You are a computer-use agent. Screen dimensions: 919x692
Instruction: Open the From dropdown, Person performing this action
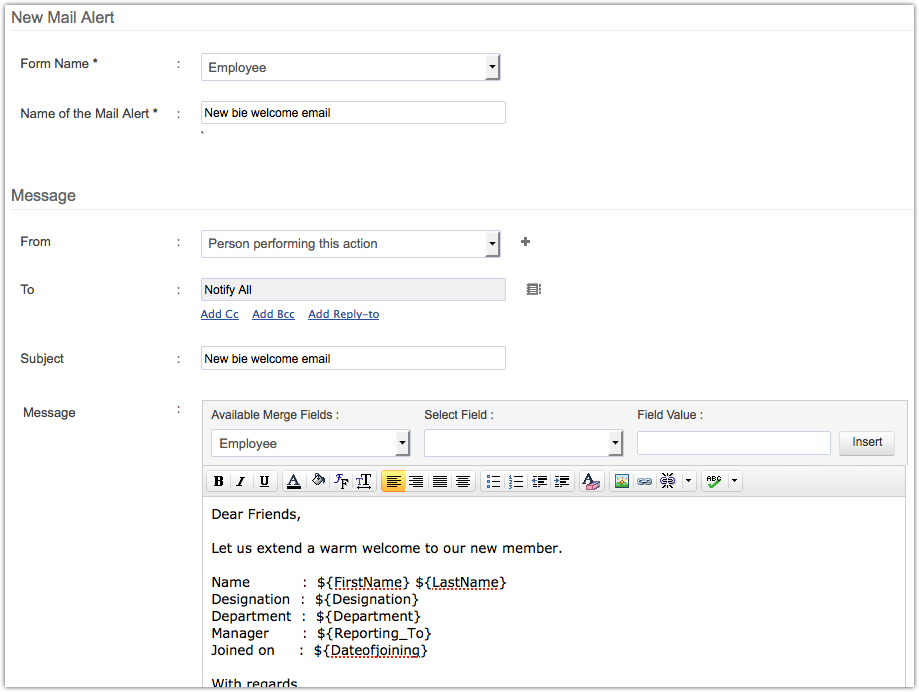pos(350,244)
